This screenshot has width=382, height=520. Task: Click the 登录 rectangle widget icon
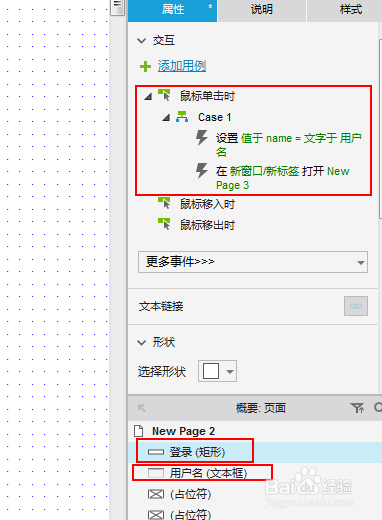[x=156, y=452]
